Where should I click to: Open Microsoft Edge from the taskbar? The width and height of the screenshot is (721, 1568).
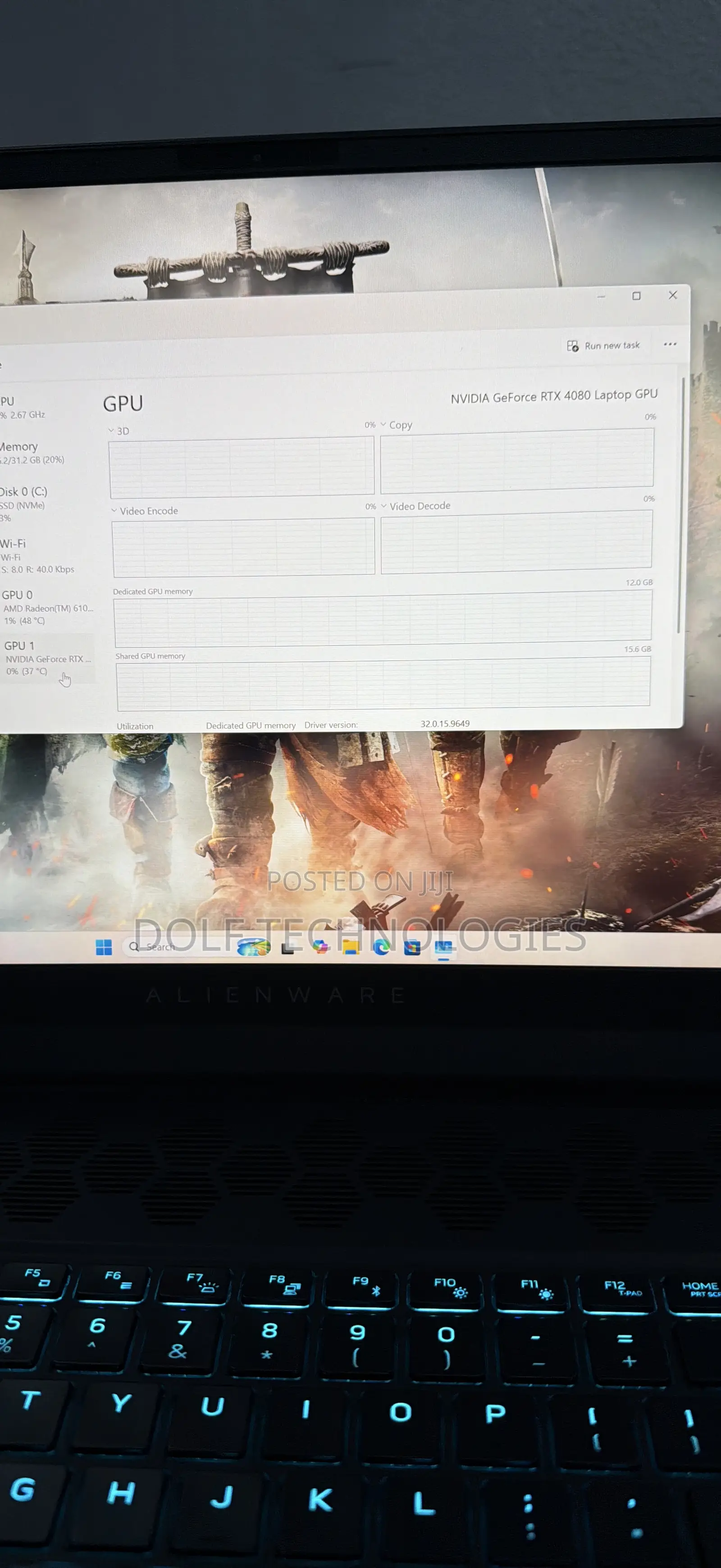pos(382,946)
